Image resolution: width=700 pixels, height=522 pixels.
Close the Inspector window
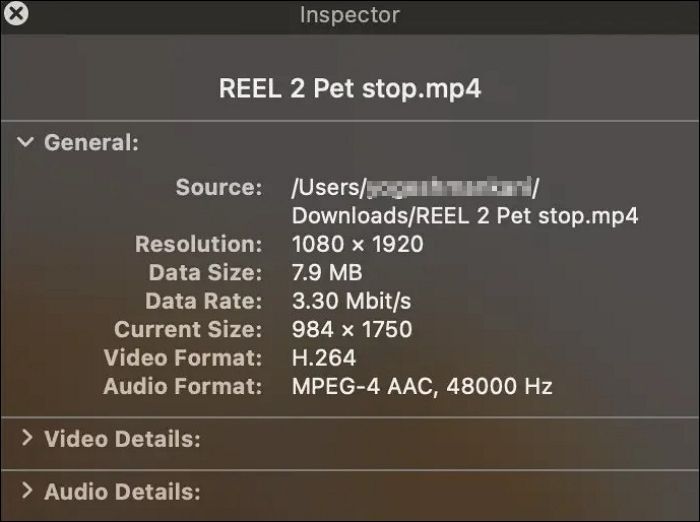(16, 15)
